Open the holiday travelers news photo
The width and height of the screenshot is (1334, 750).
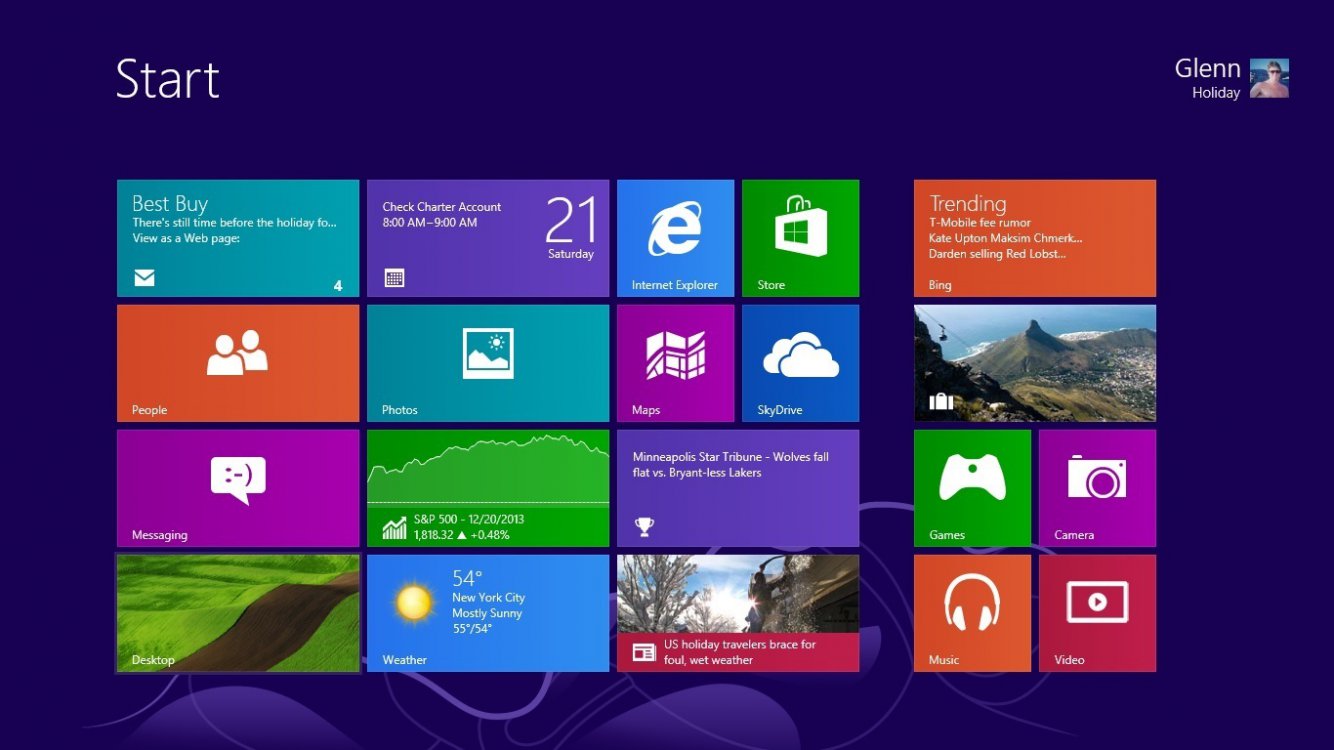click(738, 594)
